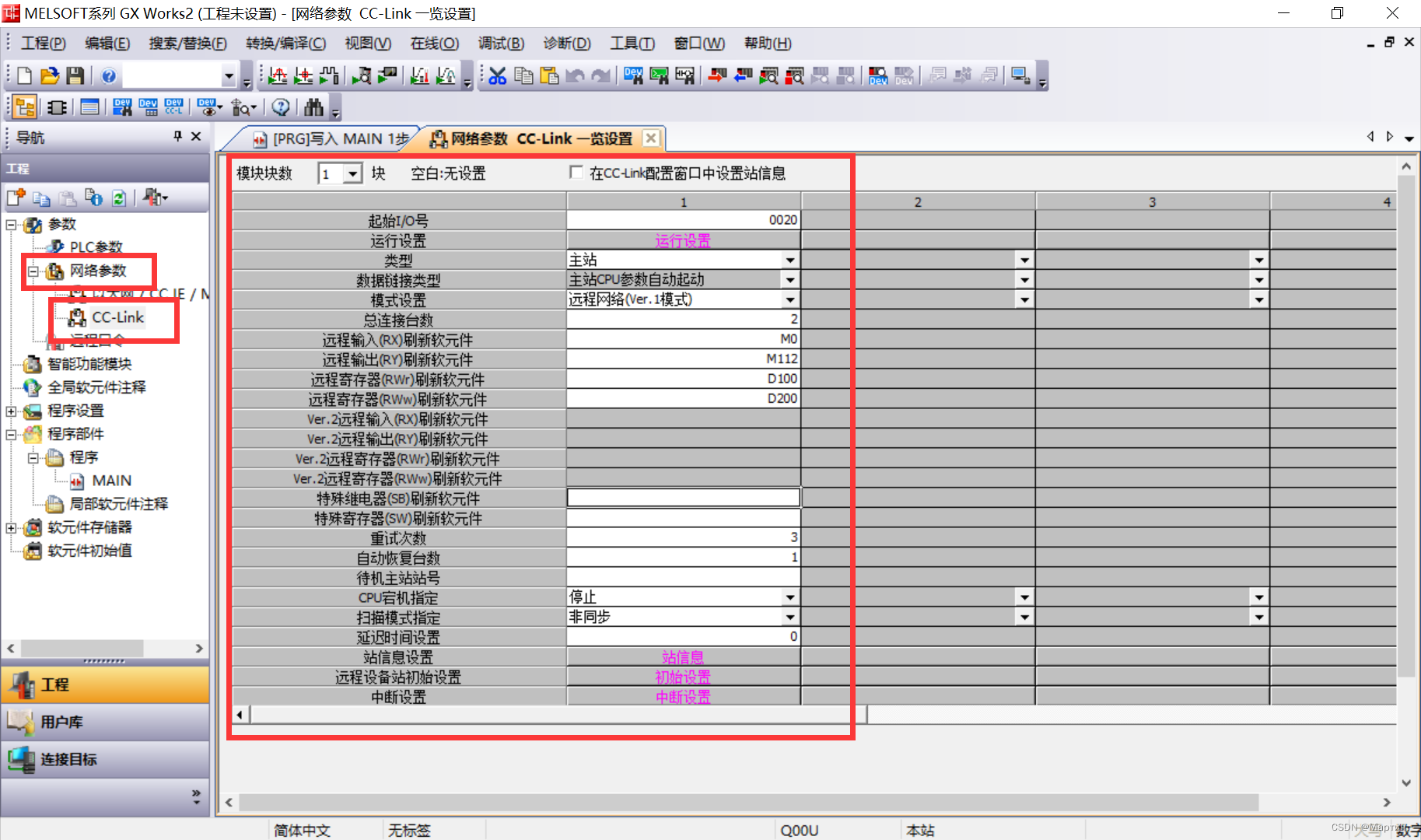Screen dimensions: 1421x840
Task: Click the speech-bubble help icon in second toolbar
Action: click(281, 107)
